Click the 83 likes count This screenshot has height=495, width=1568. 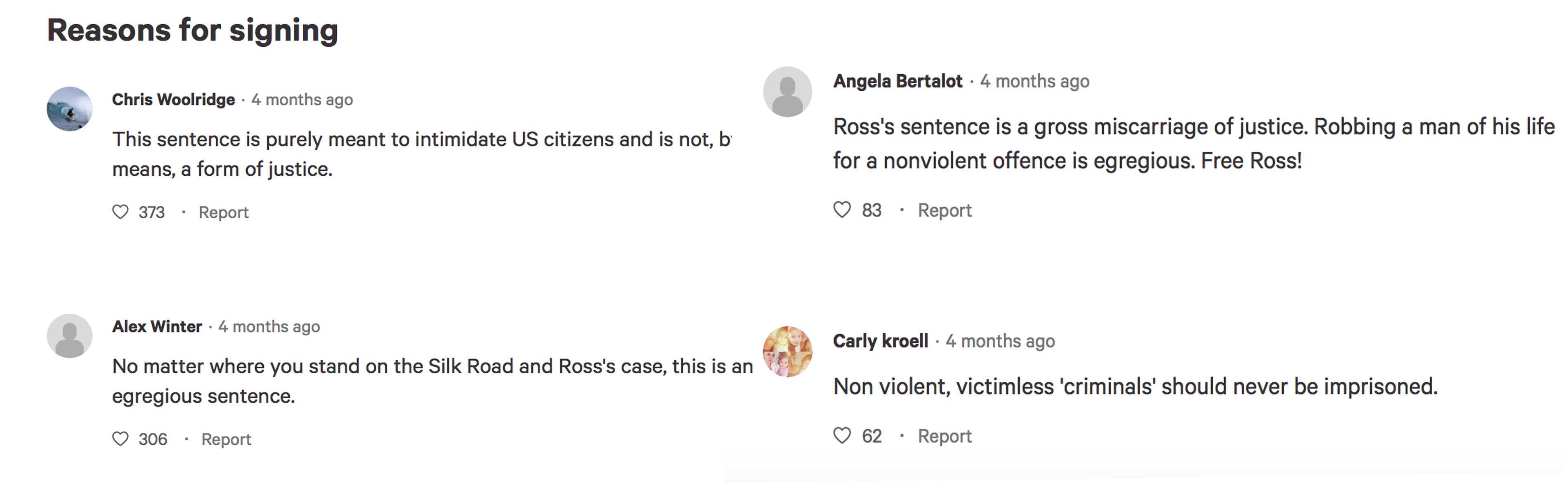click(x=871, y=211)
